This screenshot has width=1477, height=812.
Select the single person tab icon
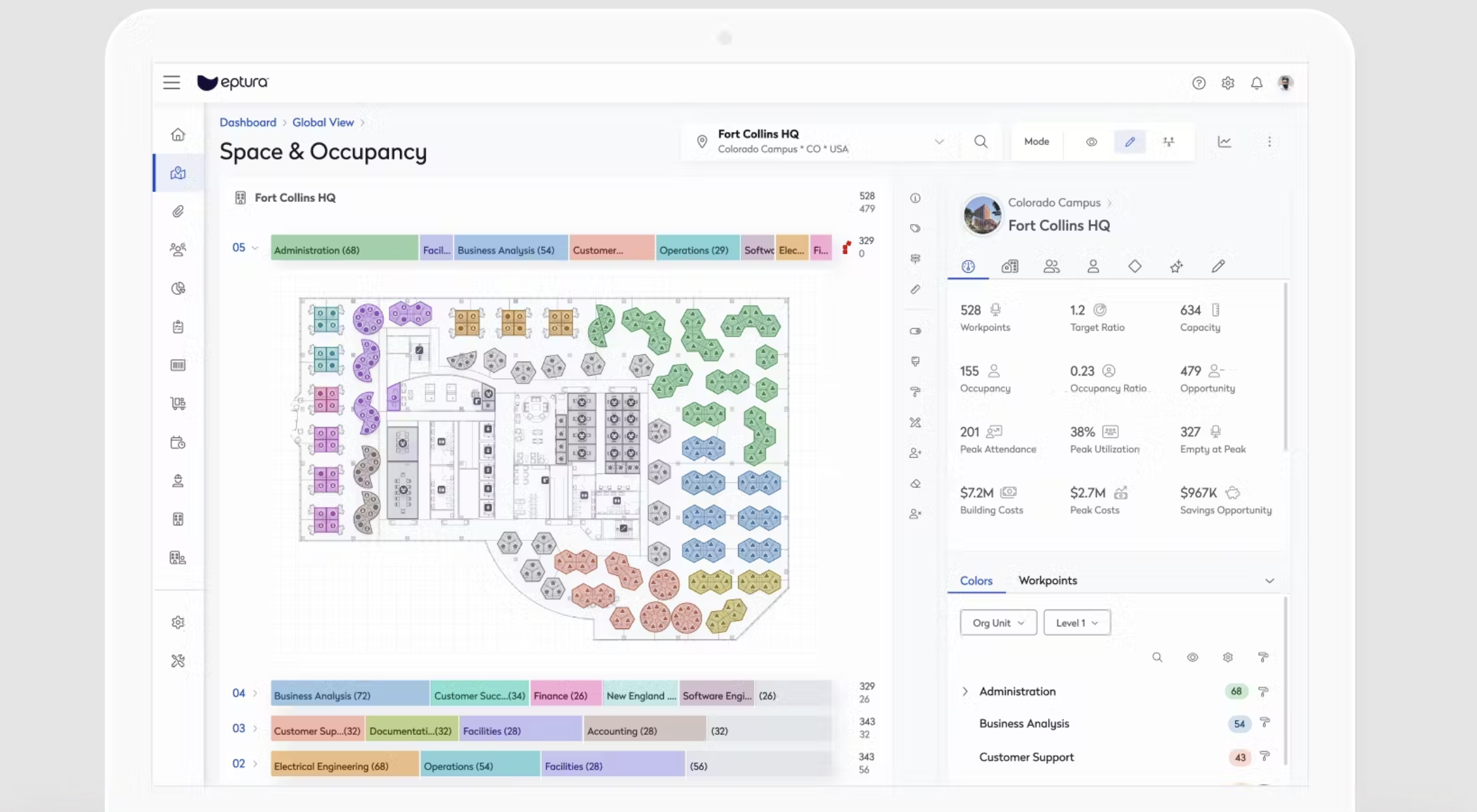(x=1093, y=266)
